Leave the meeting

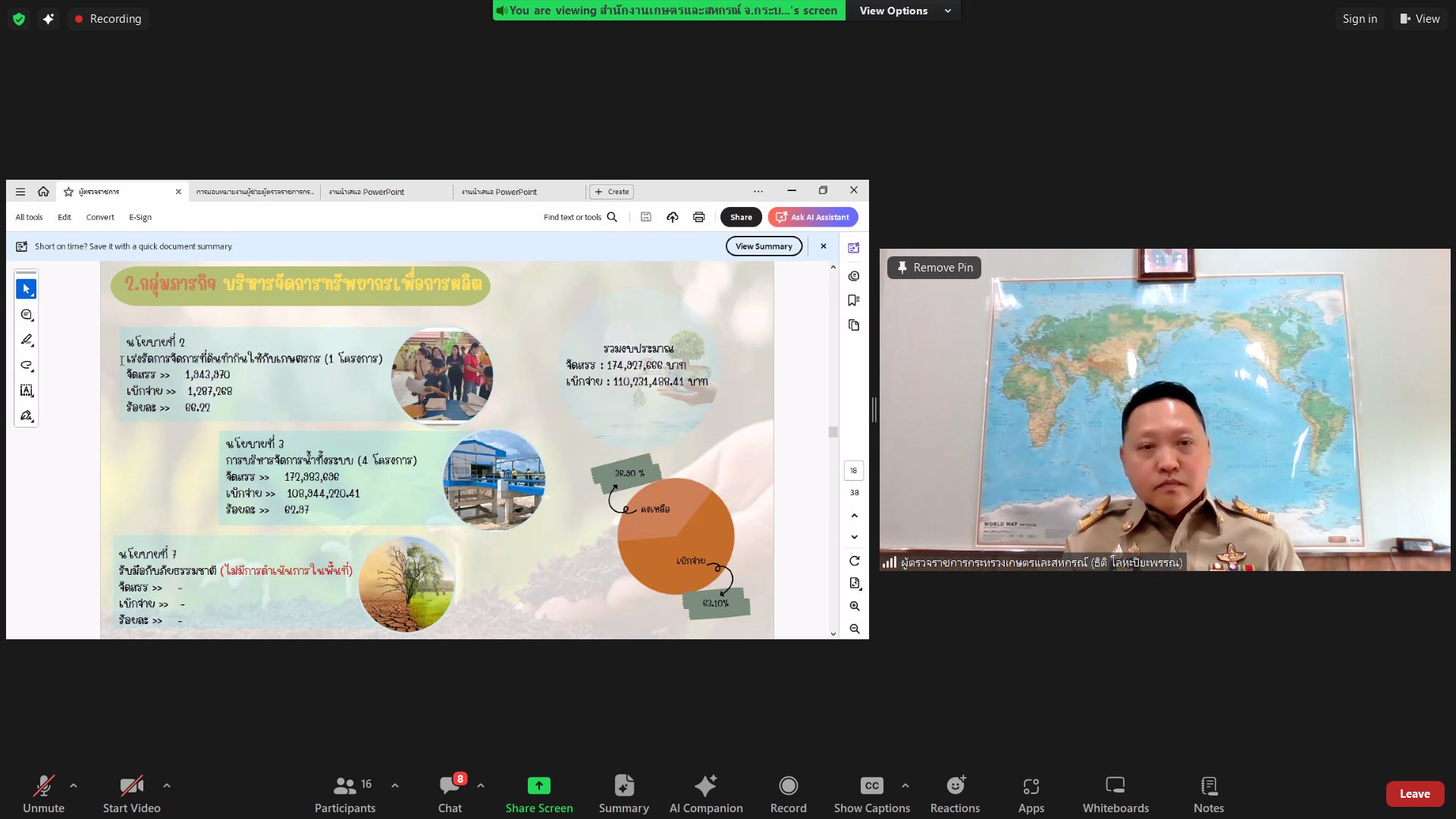click(1414, 793)
